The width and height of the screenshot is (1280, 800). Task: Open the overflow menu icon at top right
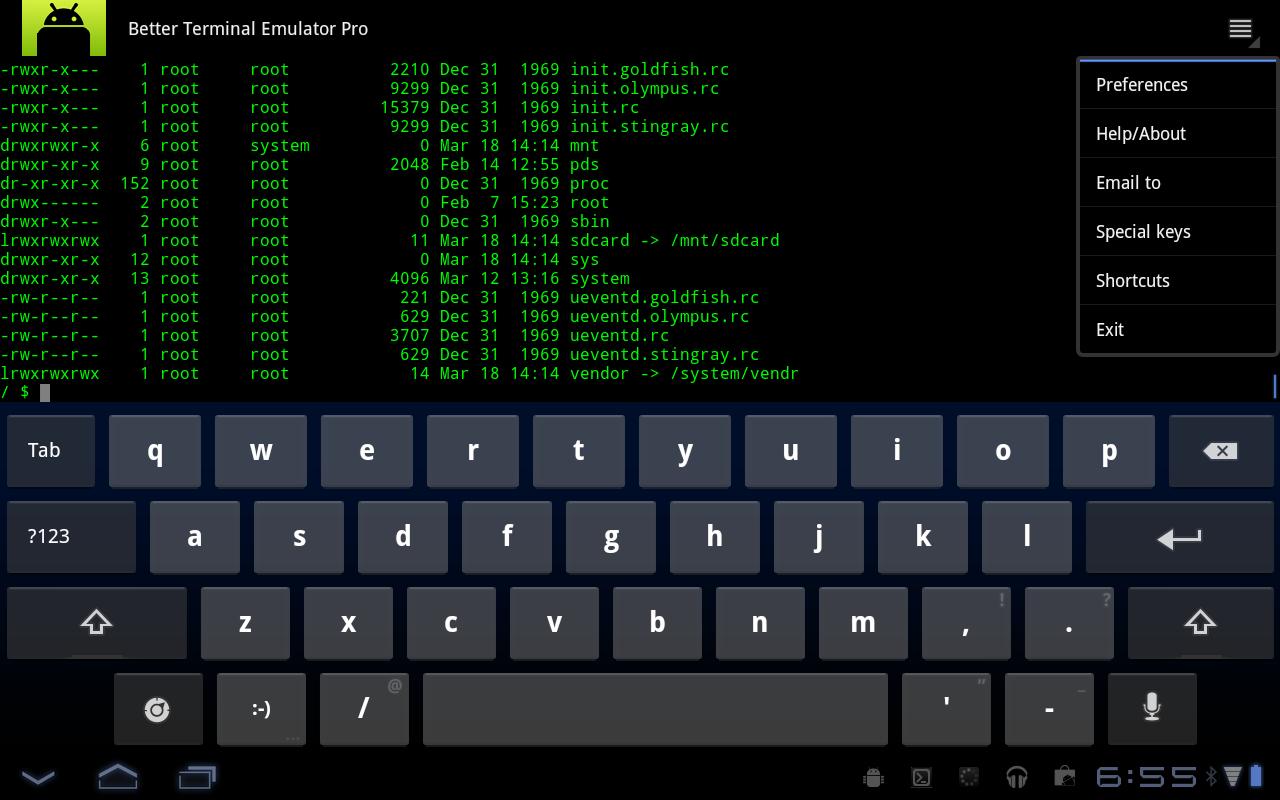[x=1241, y=29]
